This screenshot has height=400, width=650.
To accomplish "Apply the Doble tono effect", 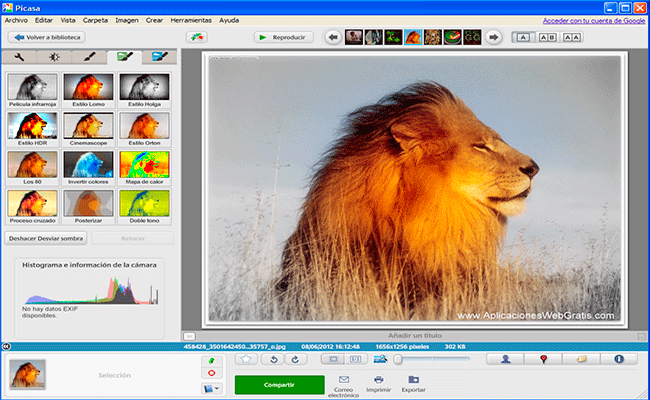I will point(144,207).
